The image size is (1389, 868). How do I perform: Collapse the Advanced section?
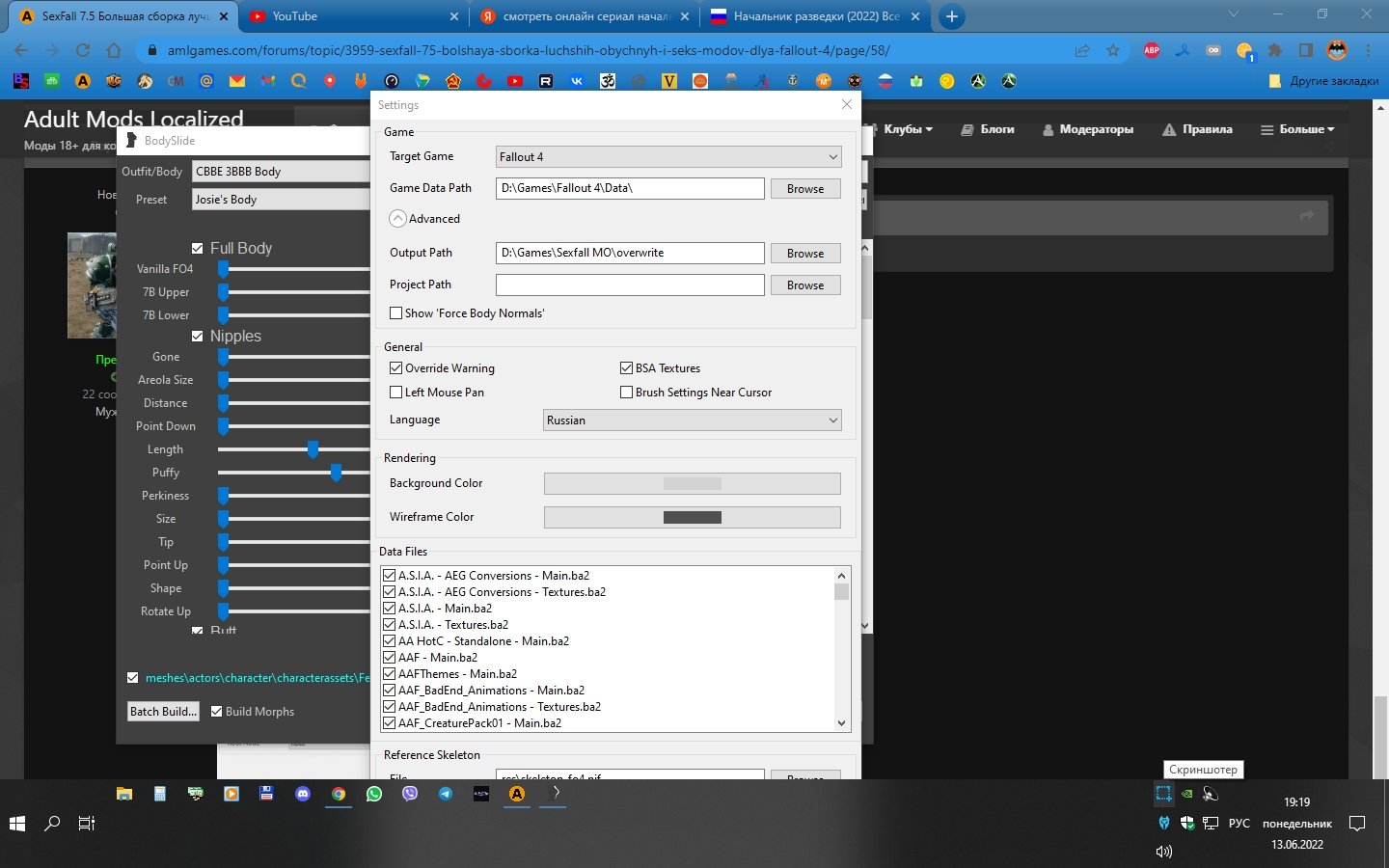point(398,219)
